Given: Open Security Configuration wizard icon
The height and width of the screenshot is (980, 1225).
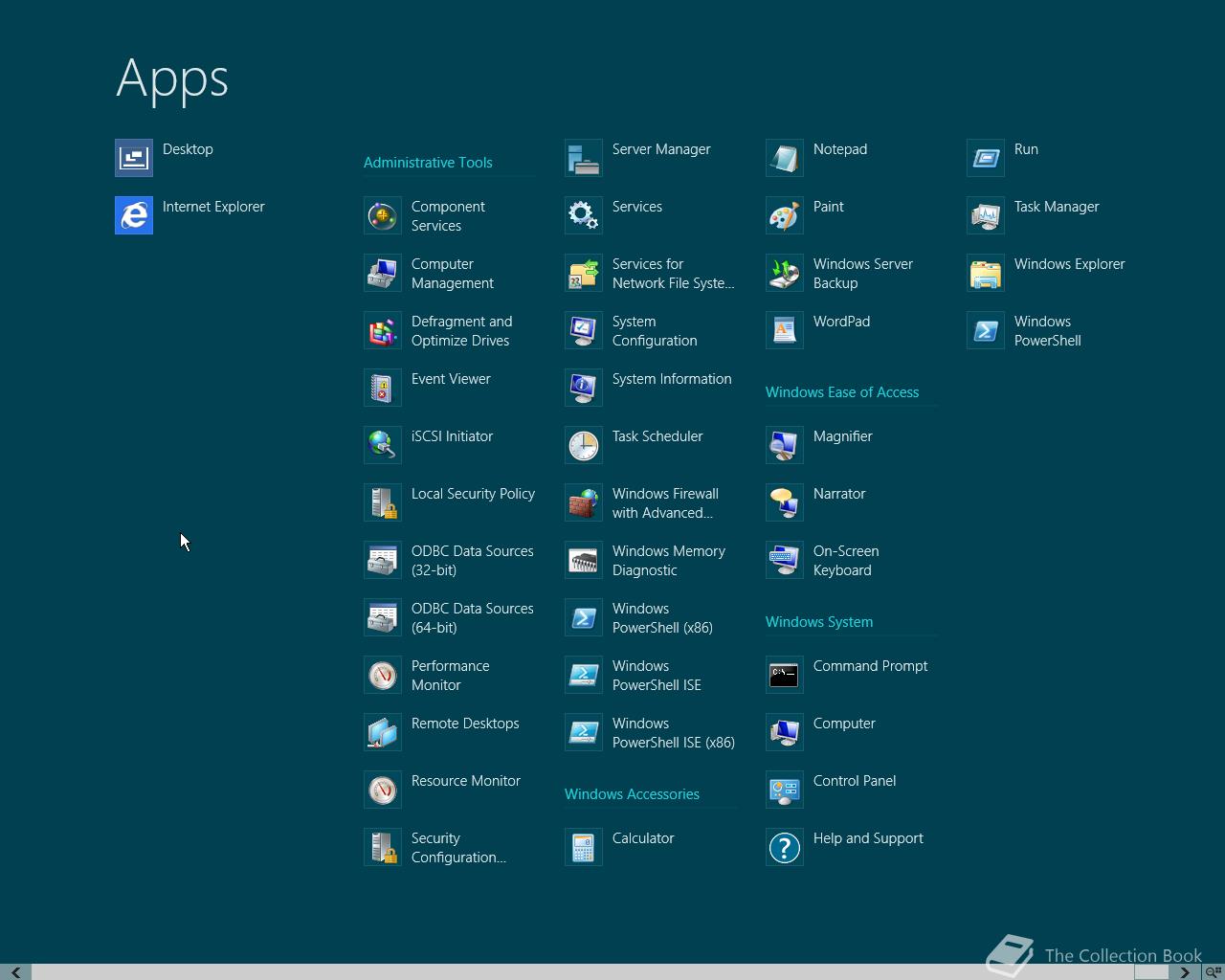Looking at the screenshot, I should (x=383, y=847).
